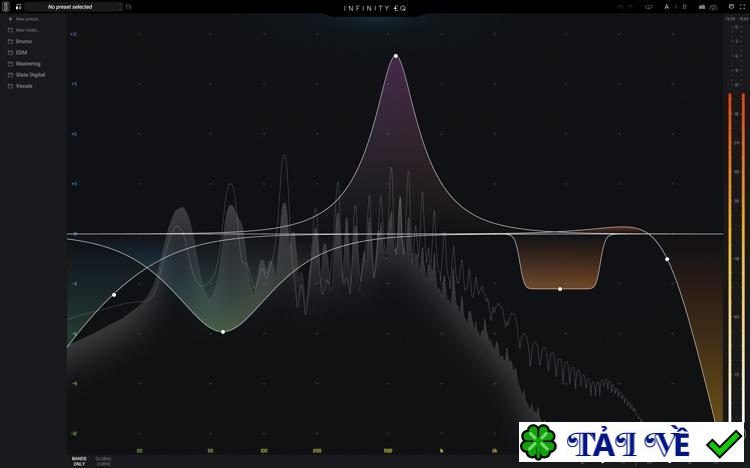Viewport: 750px width, 468px height.
Task: Expand the Mastering preset folder
Action: [24, 64]
